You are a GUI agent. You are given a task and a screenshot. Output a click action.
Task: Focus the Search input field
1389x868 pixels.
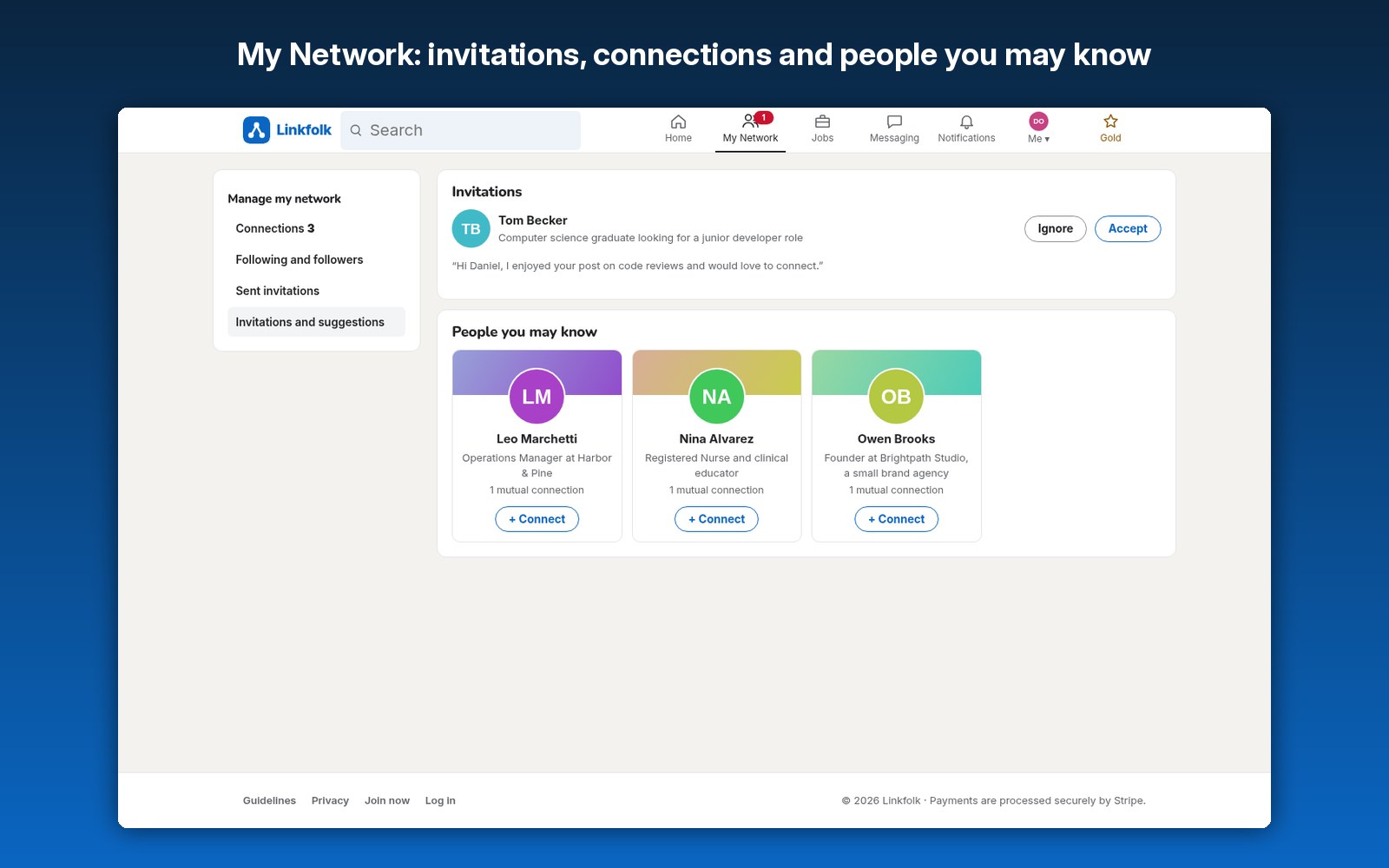click(461, 130)
